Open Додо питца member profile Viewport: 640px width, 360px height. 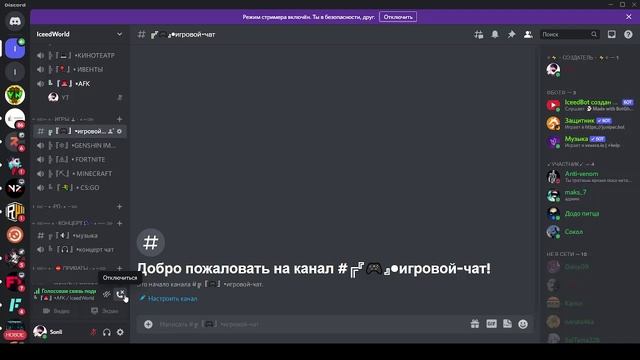point(590,213)
